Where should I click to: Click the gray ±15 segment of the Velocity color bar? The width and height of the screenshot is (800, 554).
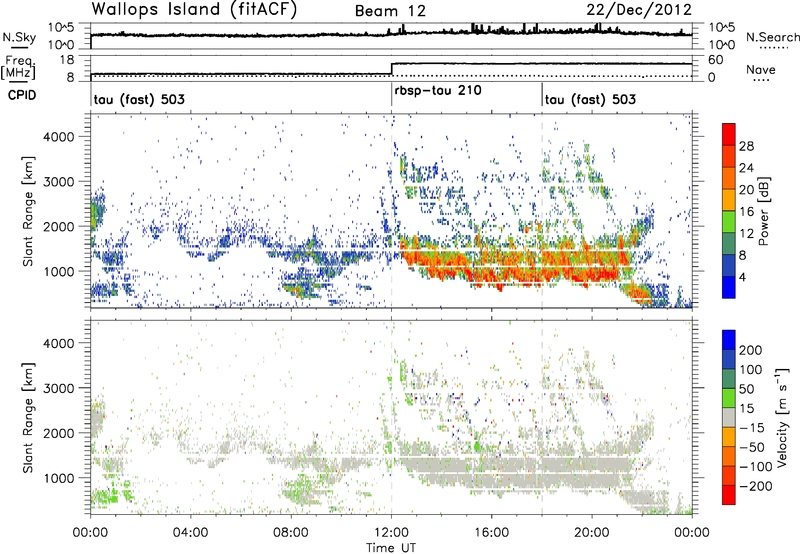[x=729, y=417]
